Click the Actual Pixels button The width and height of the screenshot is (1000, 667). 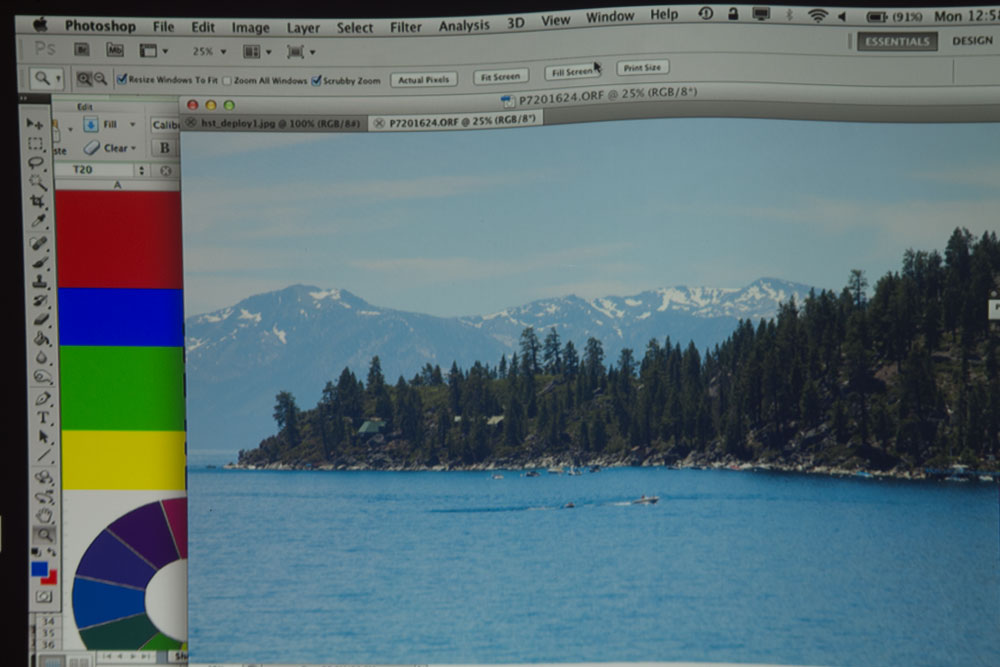[423, 80]
